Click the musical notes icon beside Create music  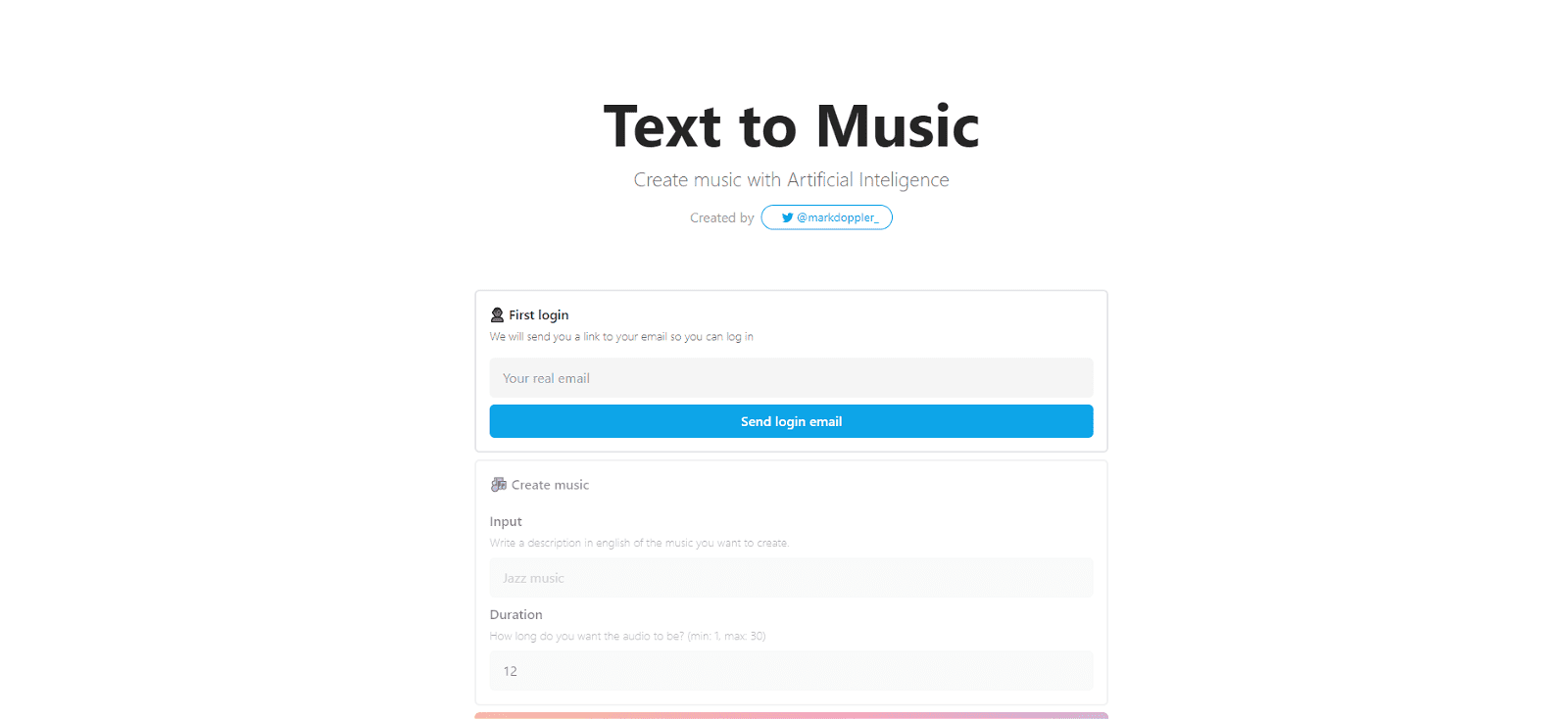click(x=498, y=484)
